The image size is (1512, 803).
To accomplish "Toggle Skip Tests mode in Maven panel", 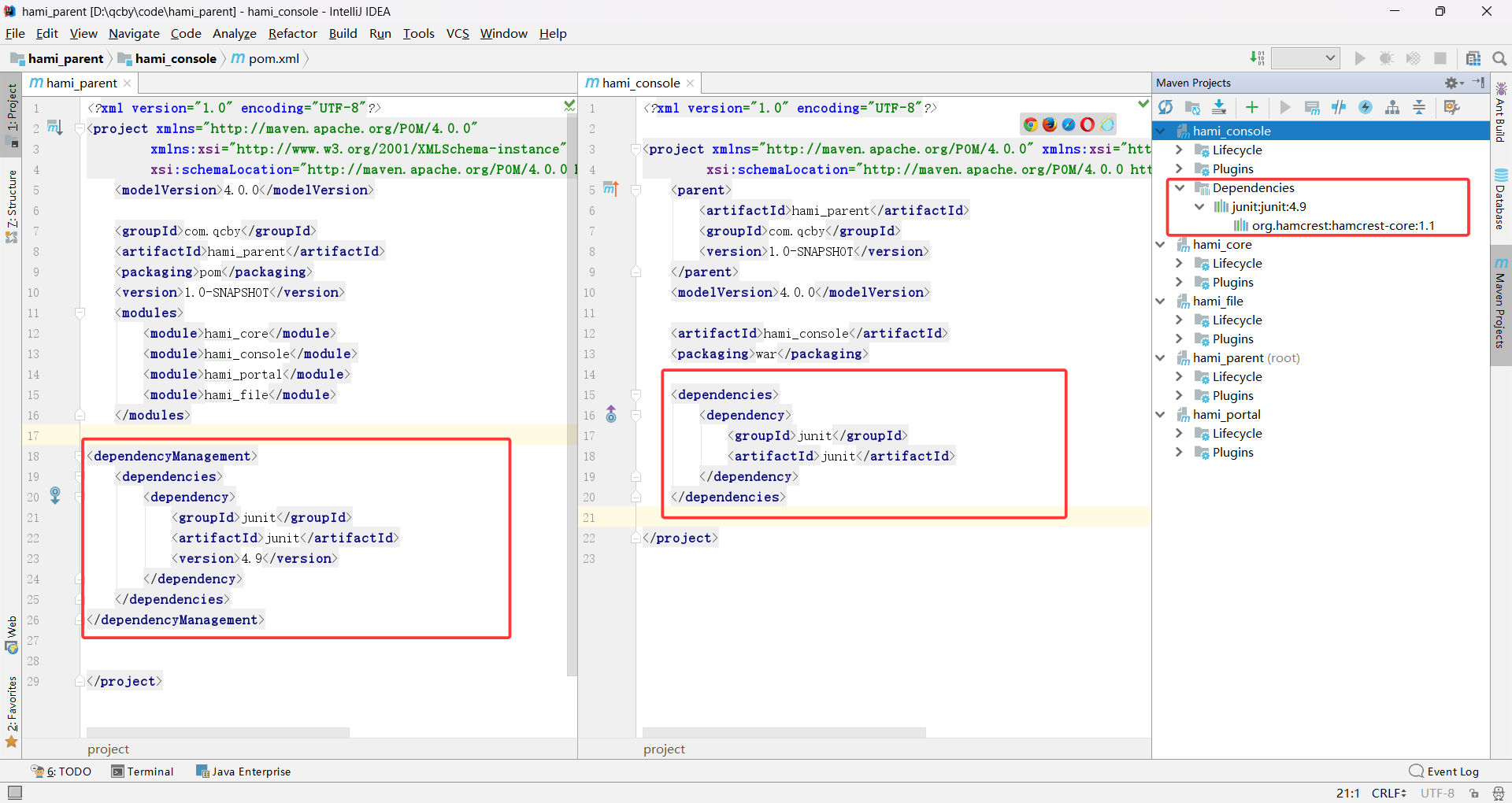I will [x=1339, y=107].
